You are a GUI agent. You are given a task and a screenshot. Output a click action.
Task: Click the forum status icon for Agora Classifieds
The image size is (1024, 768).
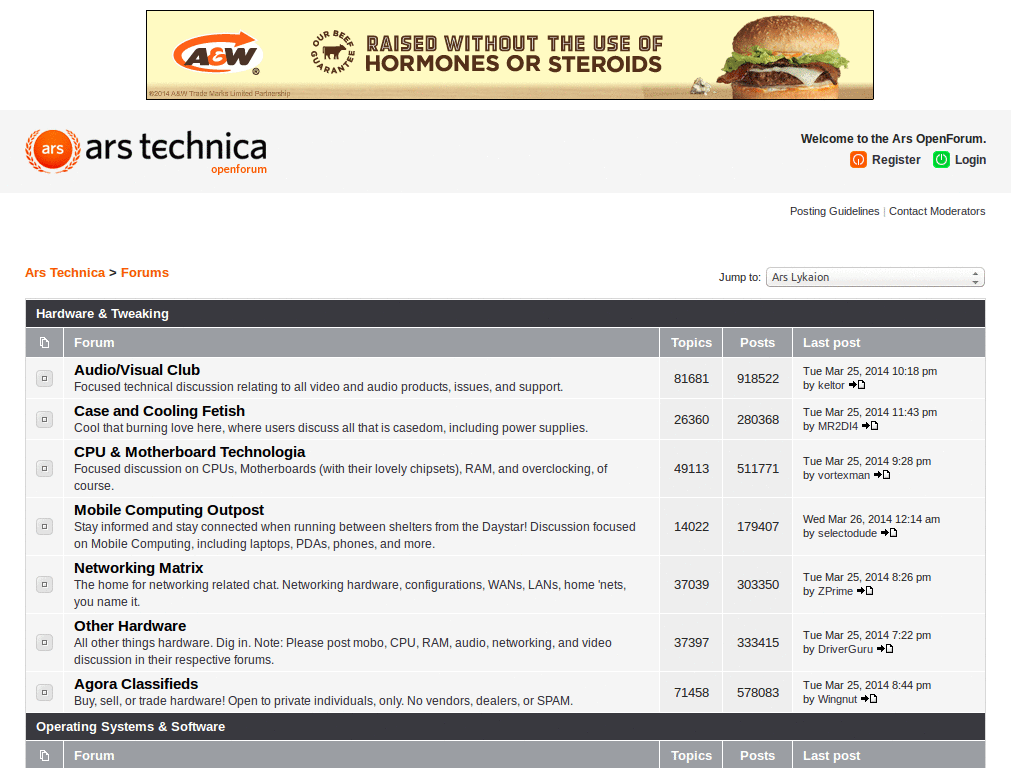(x=44, y=692)
